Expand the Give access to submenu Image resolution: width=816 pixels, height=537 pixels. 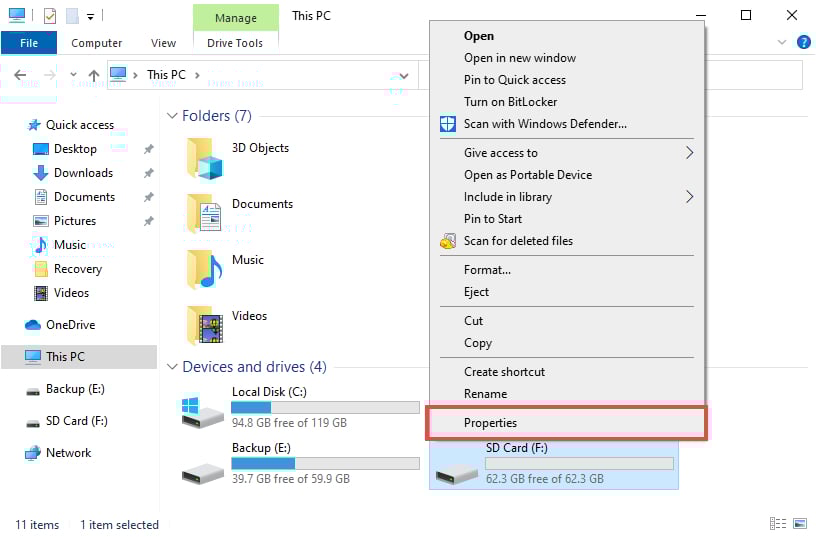point(689,153)
